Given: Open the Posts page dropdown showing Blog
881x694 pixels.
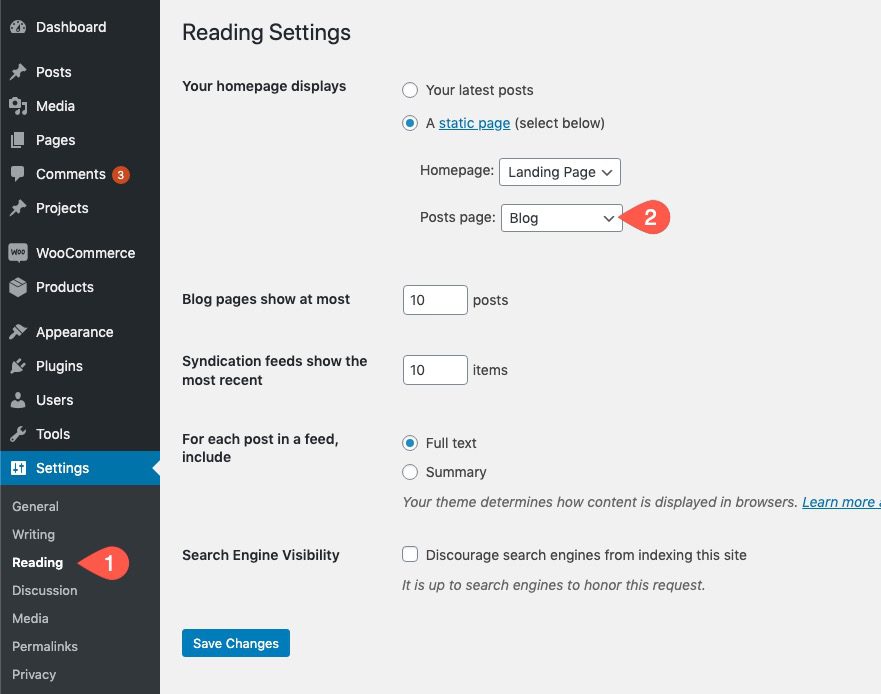Looking at the screenshot, I should pos(561,217).
